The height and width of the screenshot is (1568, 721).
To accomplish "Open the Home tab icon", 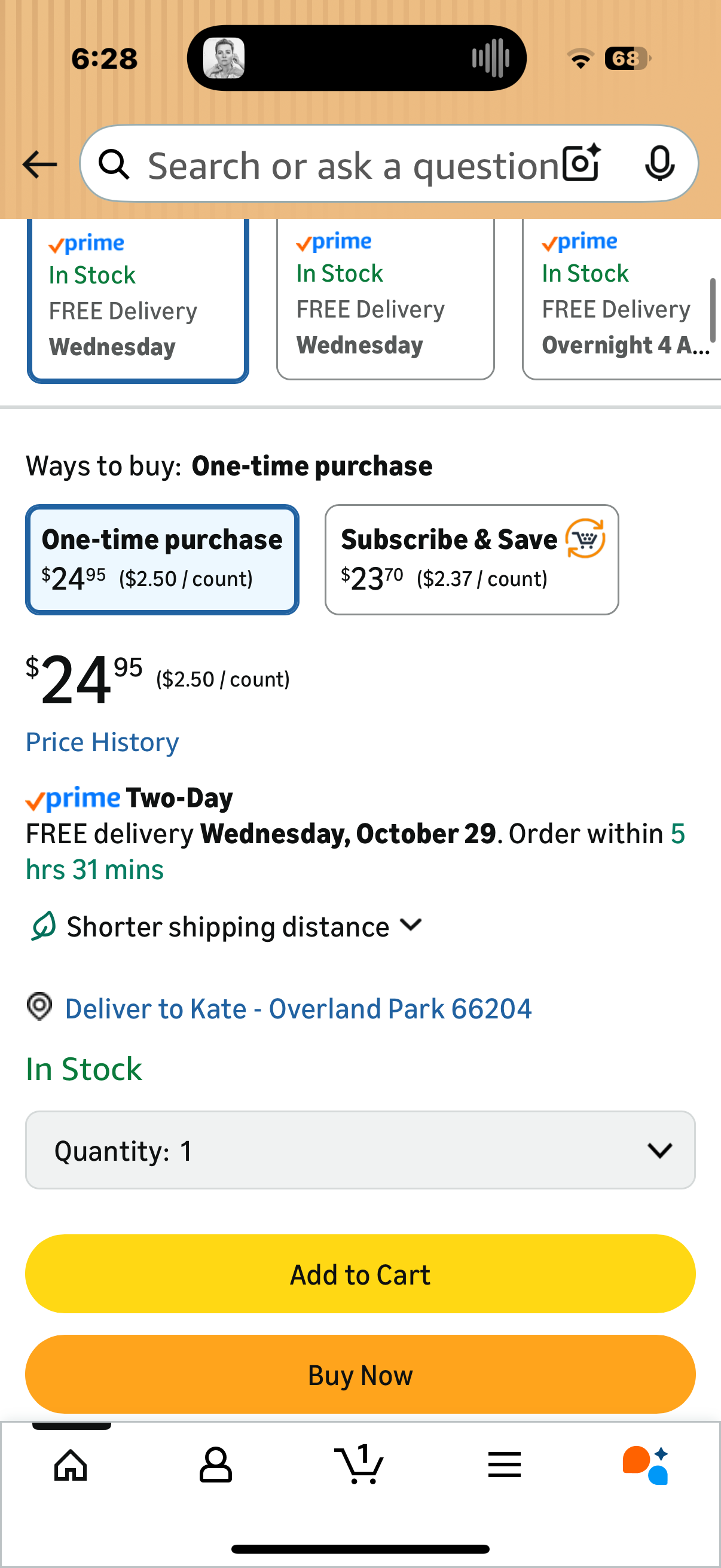I will click(x=71, y=1465).
